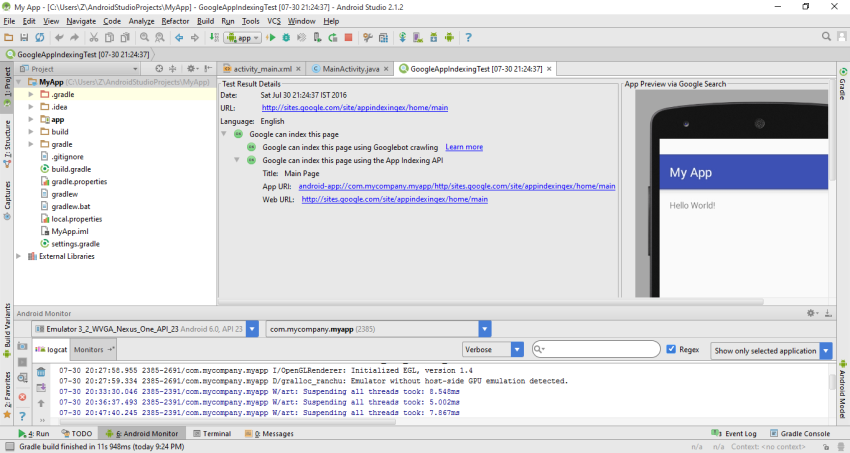Collapse the App Indexing API result node

237,160
